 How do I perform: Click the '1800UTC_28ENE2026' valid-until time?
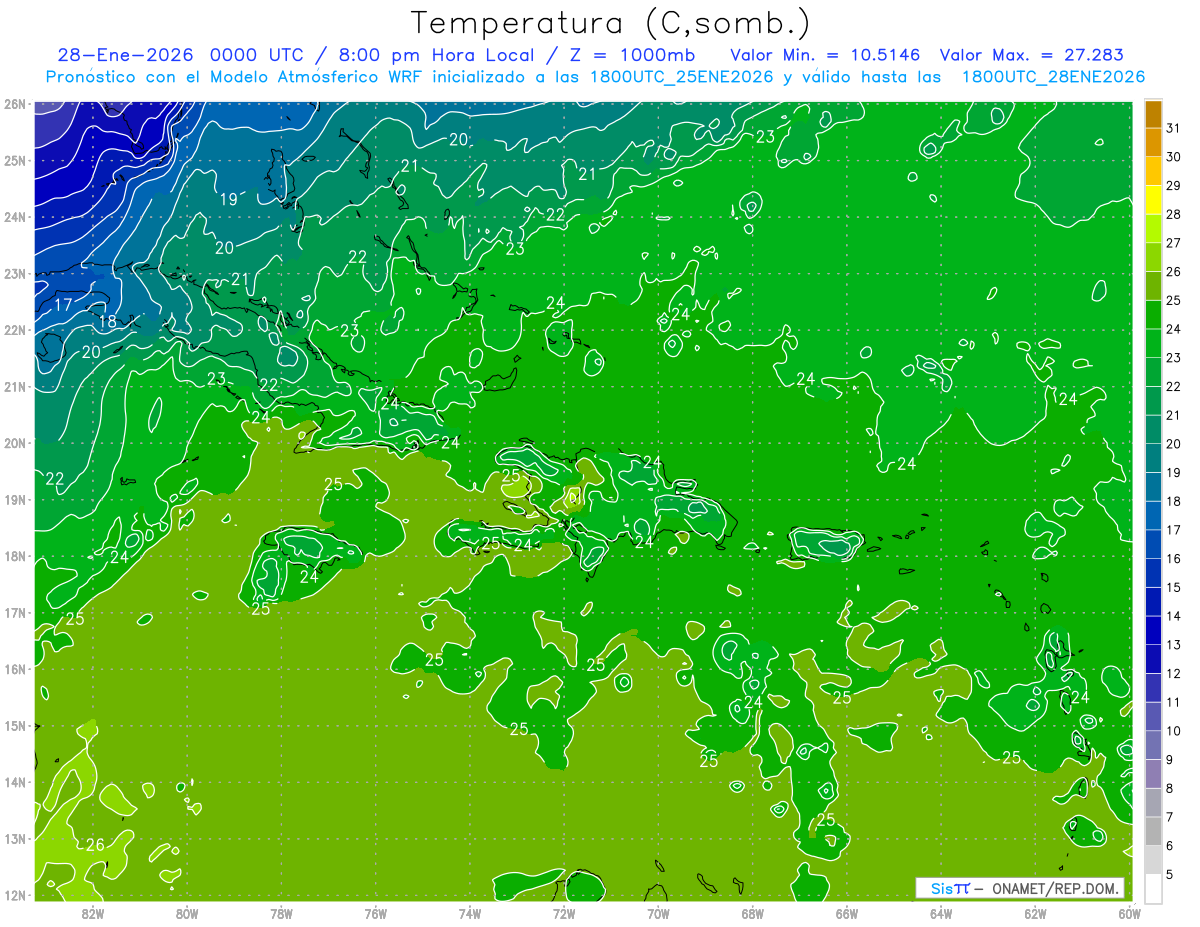(1052, 77)
